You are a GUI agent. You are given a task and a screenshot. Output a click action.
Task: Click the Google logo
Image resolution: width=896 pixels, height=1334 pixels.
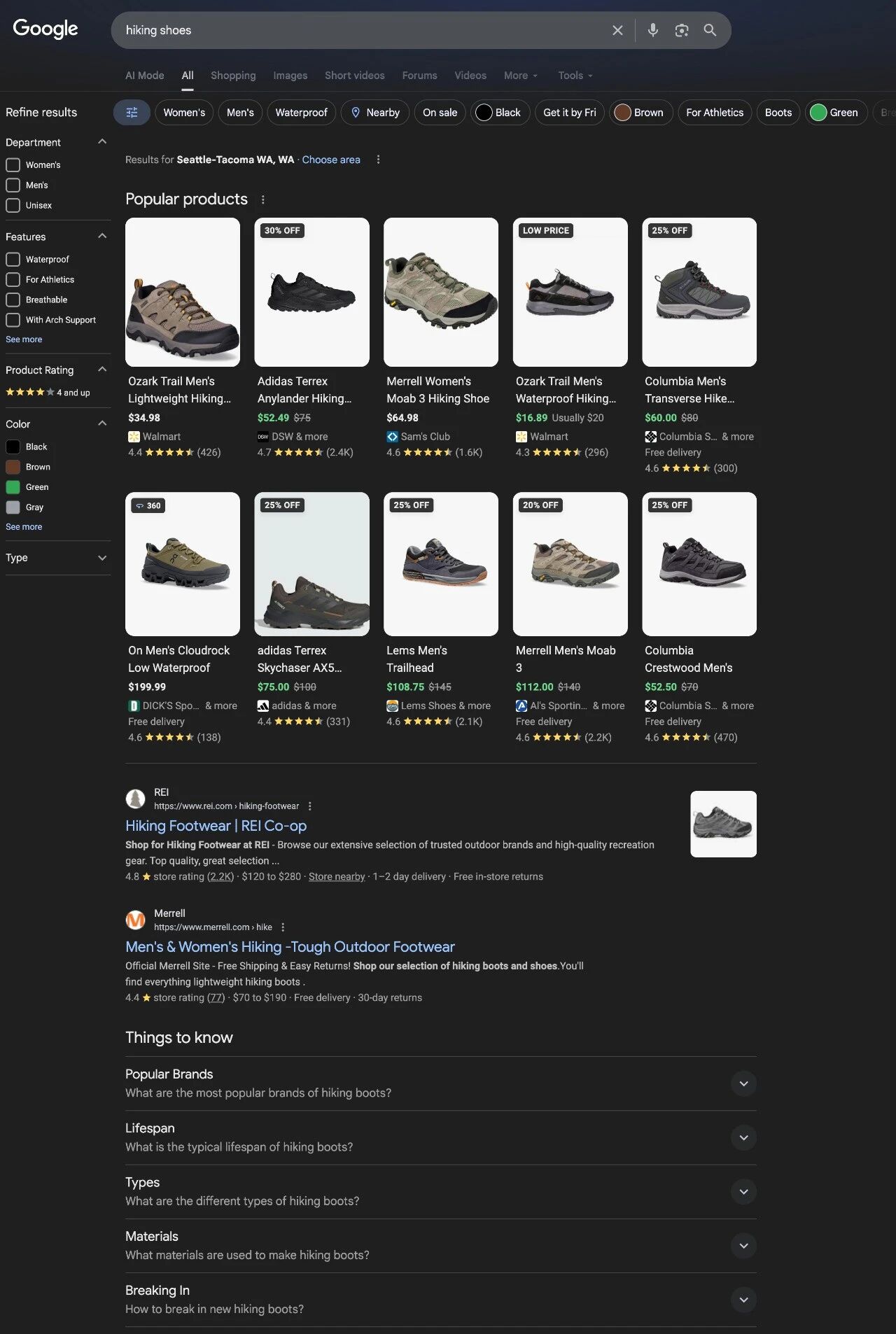(45, 29)
